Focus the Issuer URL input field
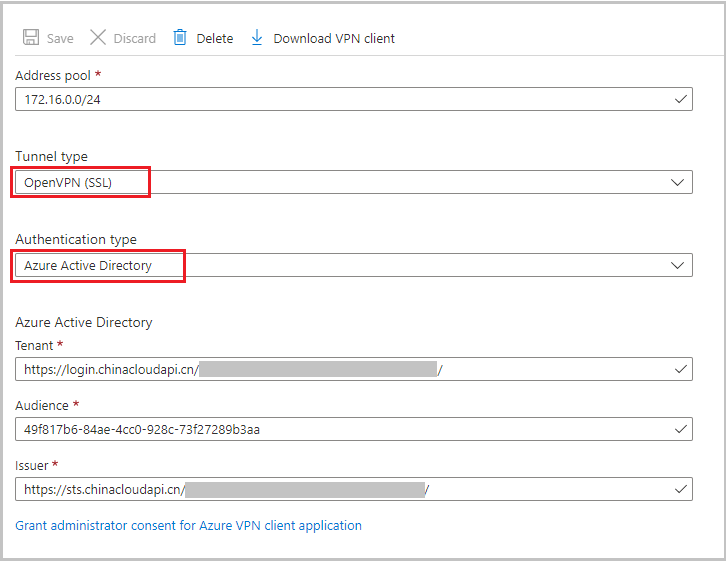 coord(354,489)
